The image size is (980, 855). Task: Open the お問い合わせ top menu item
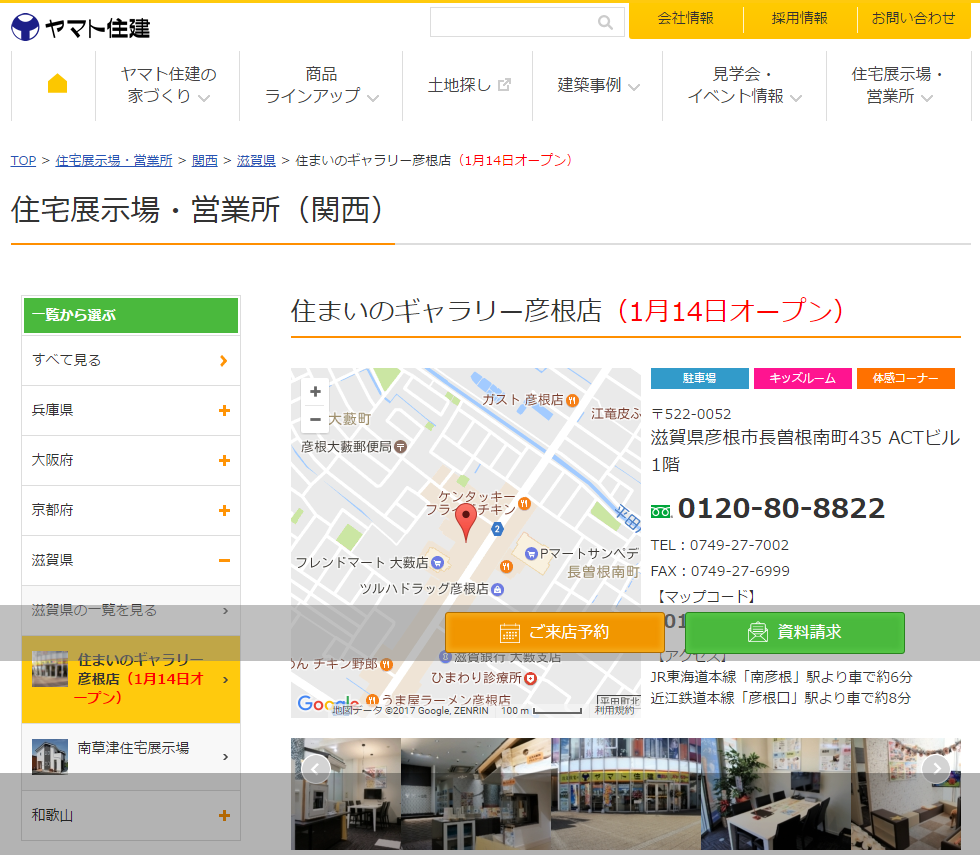point(913,18)
